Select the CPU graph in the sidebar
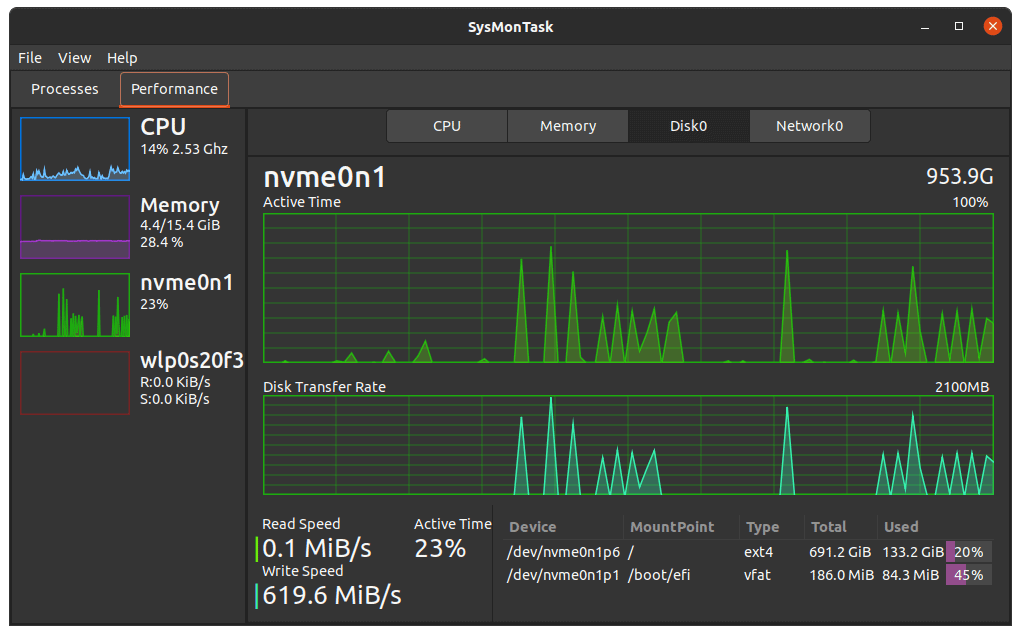 74,148
